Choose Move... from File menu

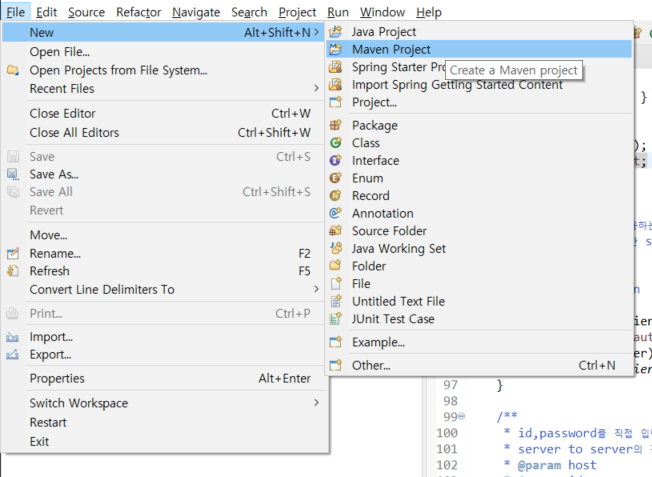[x=163, y=235]
